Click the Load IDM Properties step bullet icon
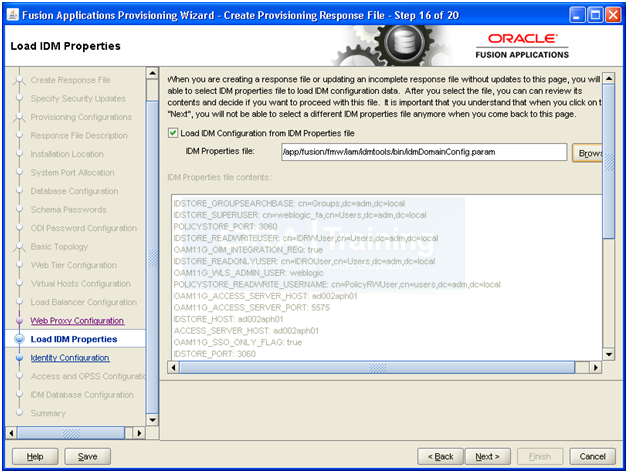The height and width of the screenshot is (473, 628). [19, 339]
